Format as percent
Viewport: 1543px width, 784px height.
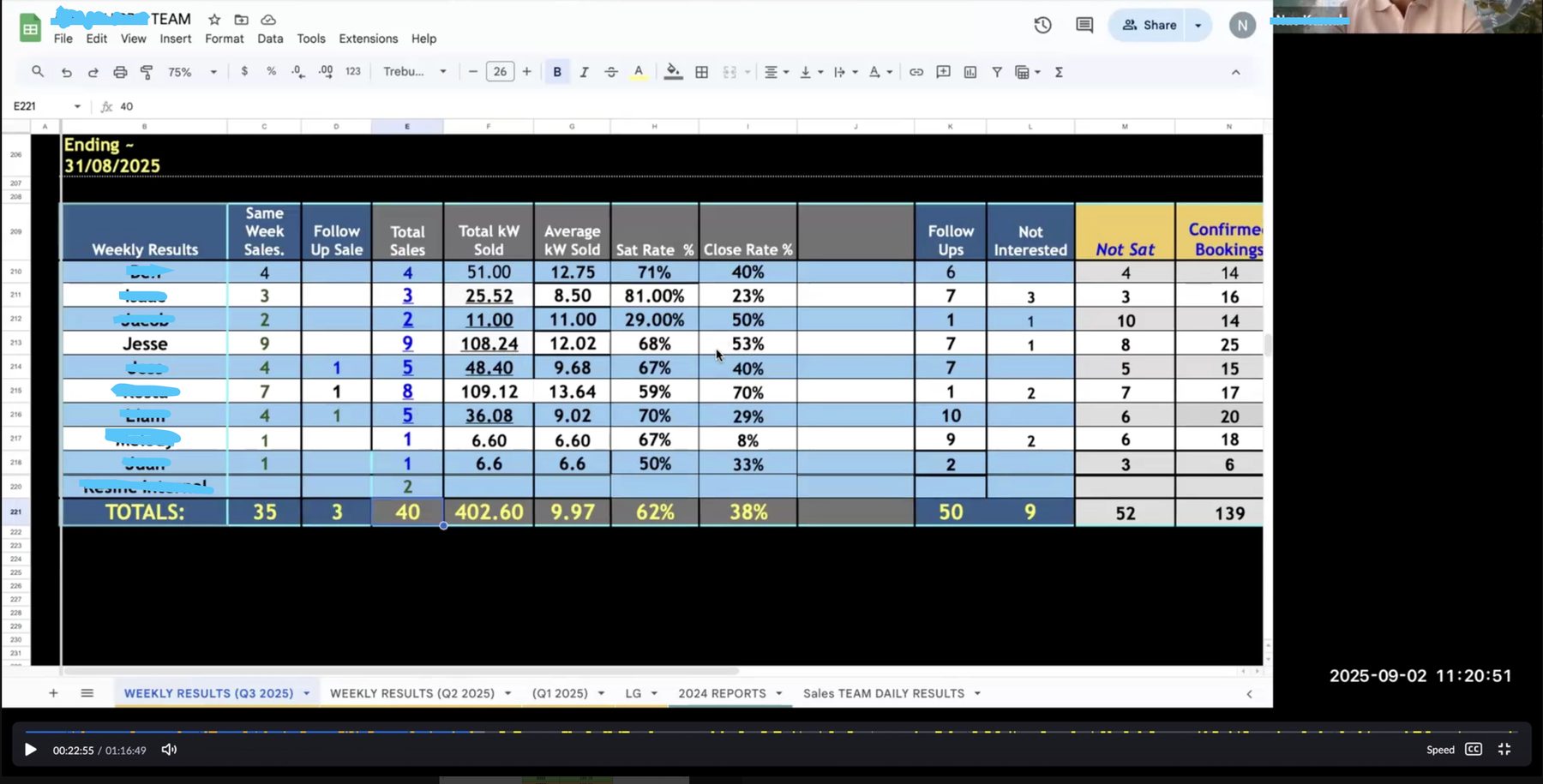271,72
